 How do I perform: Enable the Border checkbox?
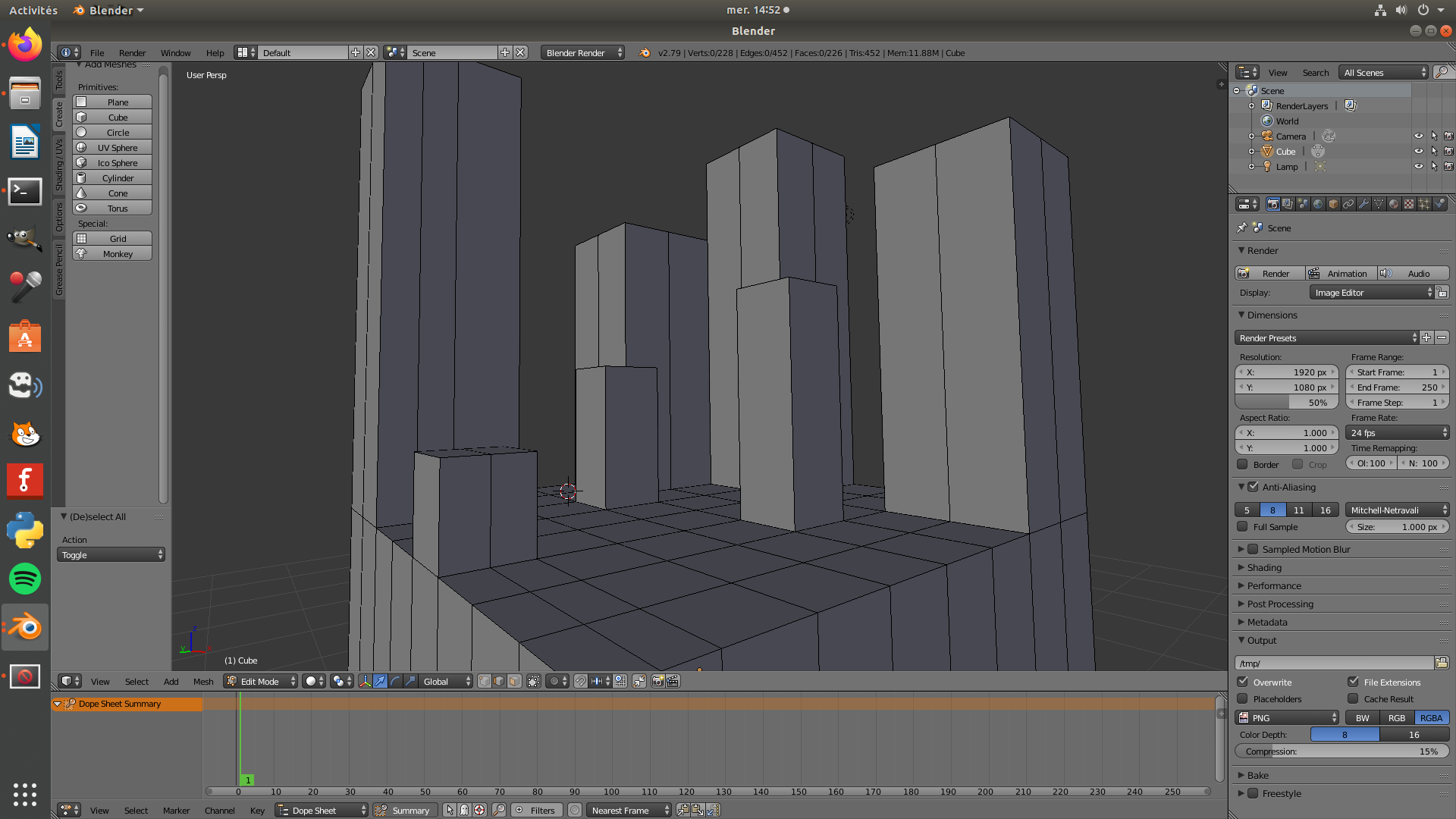(1242, 464)
